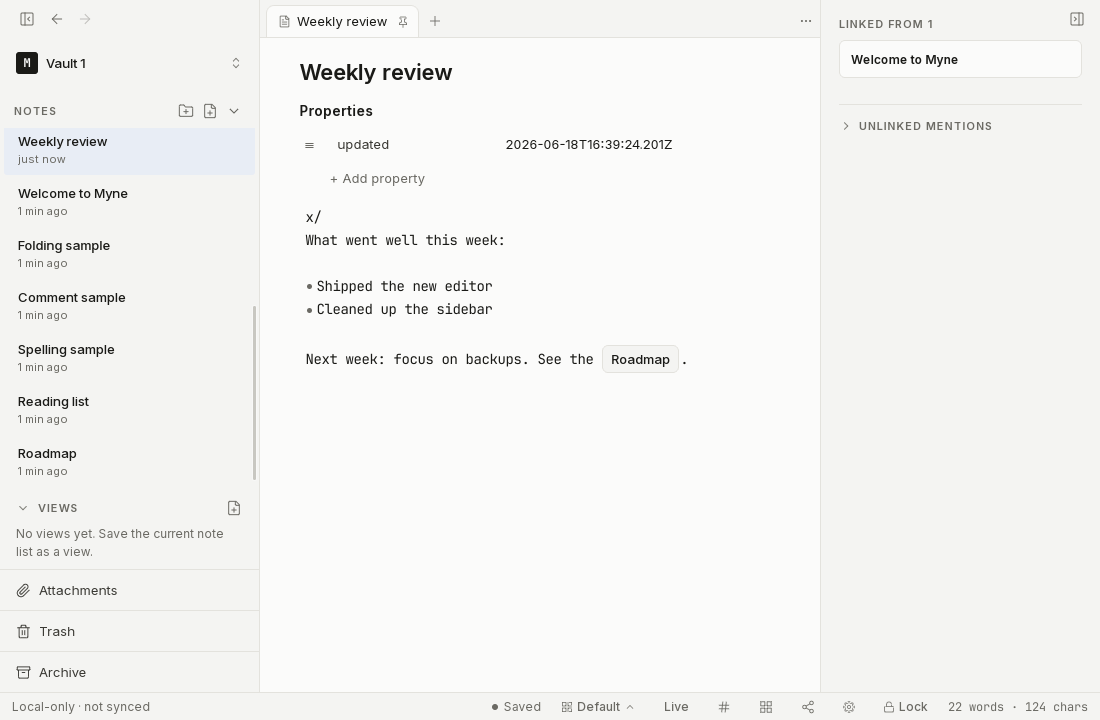Open the Reading list note
The height and width of the screenshot is (720, 1100).
coord(129,409)
